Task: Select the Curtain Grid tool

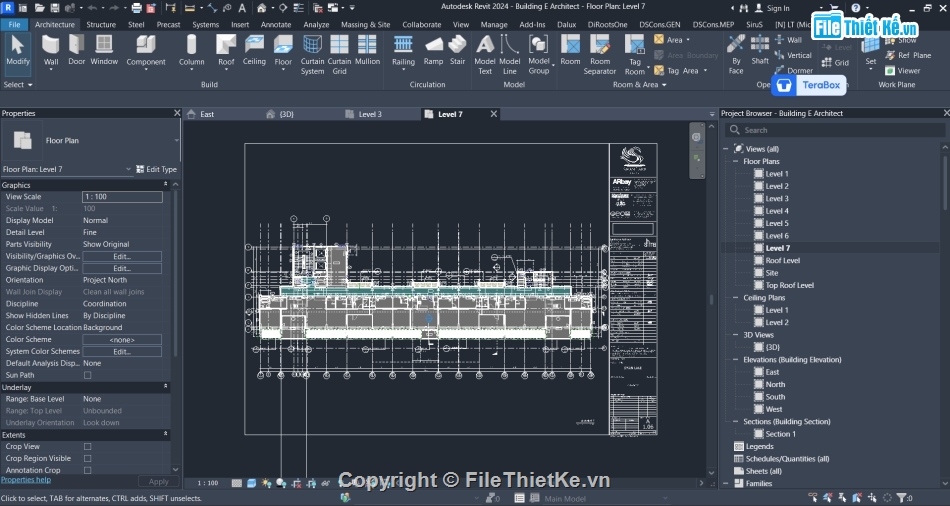Action: [339, 55]
